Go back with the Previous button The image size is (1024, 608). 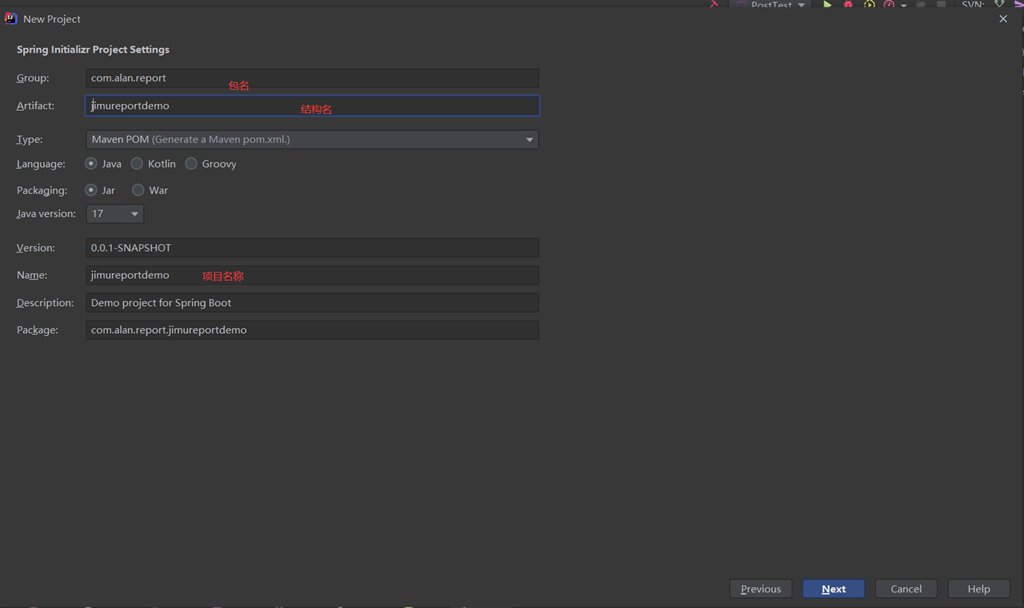761,588
